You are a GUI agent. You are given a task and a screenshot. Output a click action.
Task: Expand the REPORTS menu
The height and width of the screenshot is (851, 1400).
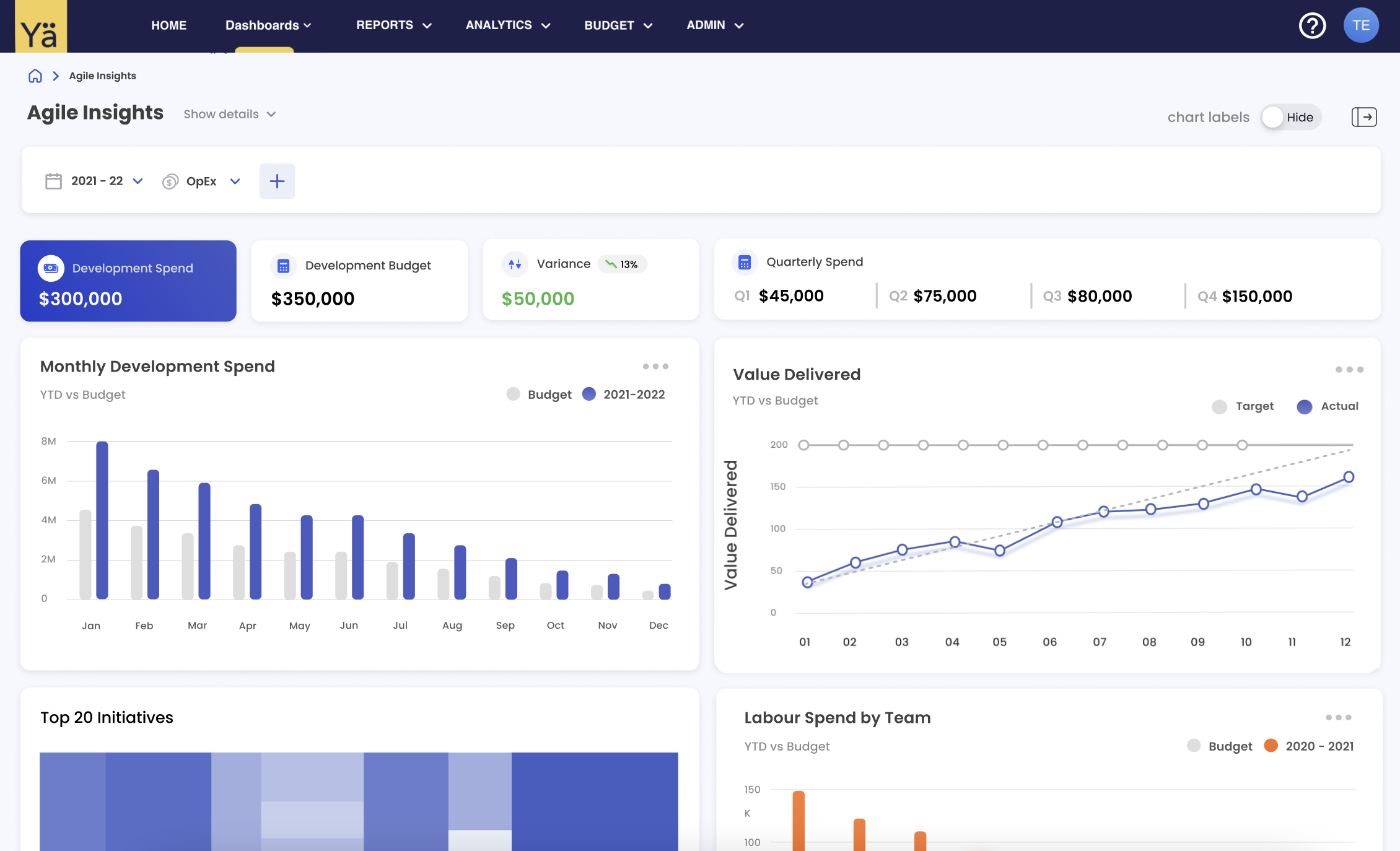pos(394,25)
